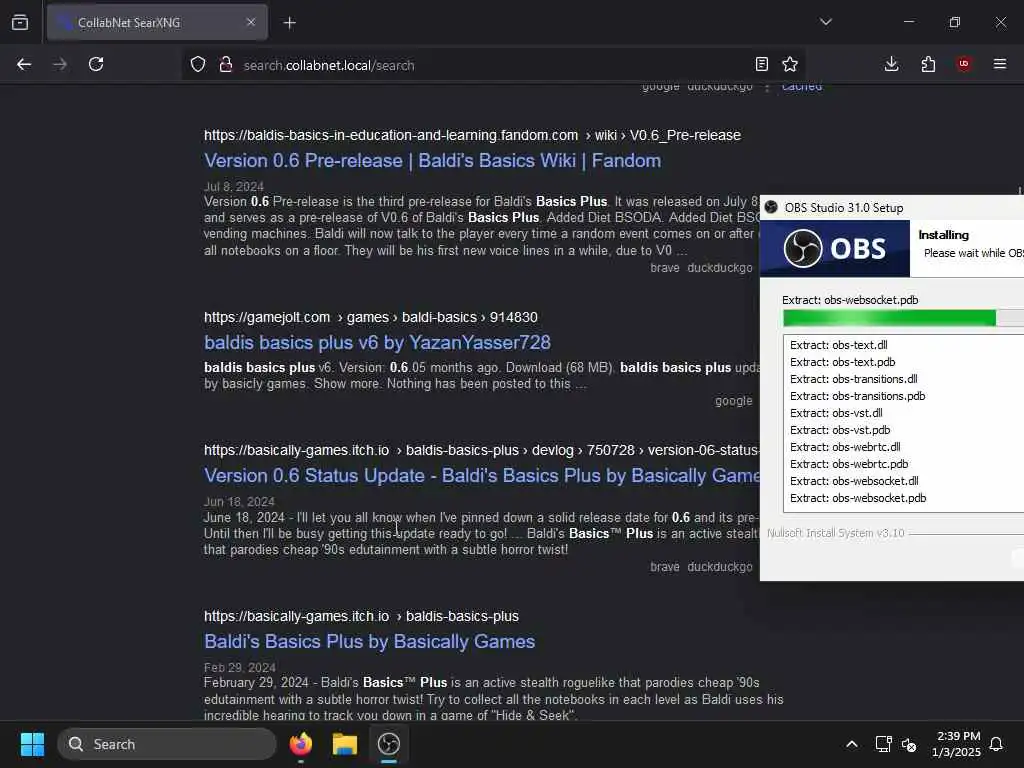This screenshot has width=1024, height=768.
Task: Go back to the previous page
Action: 24,64
